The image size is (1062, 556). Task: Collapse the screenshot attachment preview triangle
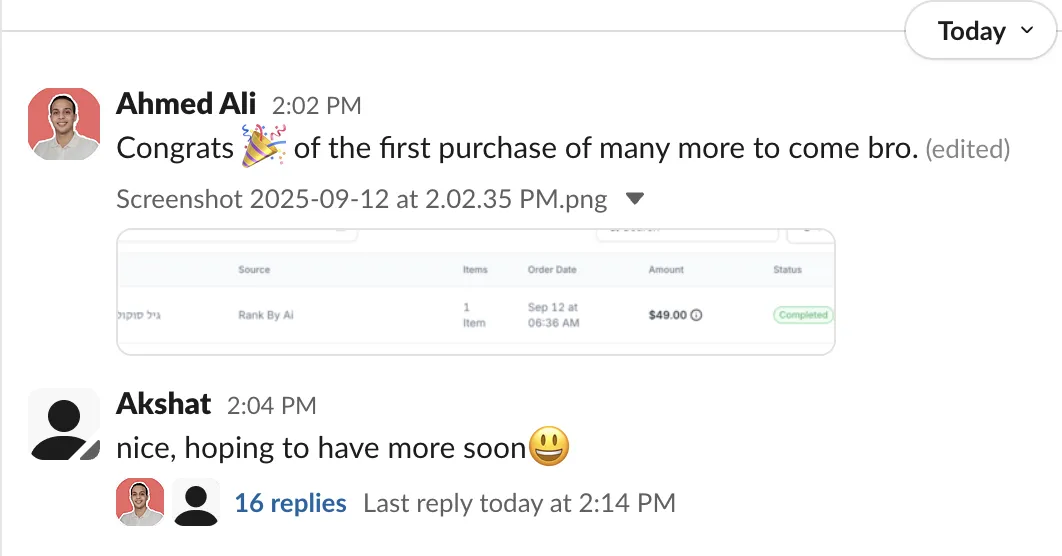tap(634, 199)
